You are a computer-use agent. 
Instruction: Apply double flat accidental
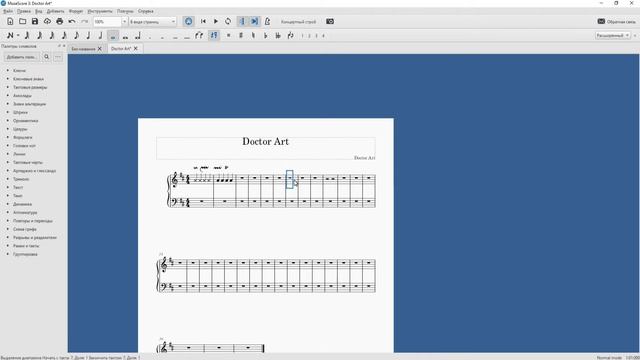[278, 36]
